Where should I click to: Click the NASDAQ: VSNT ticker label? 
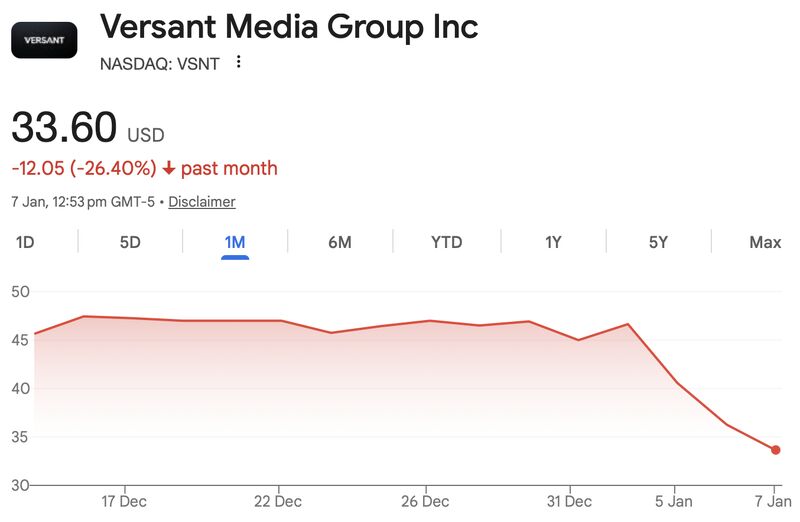[x=160, y=63]
